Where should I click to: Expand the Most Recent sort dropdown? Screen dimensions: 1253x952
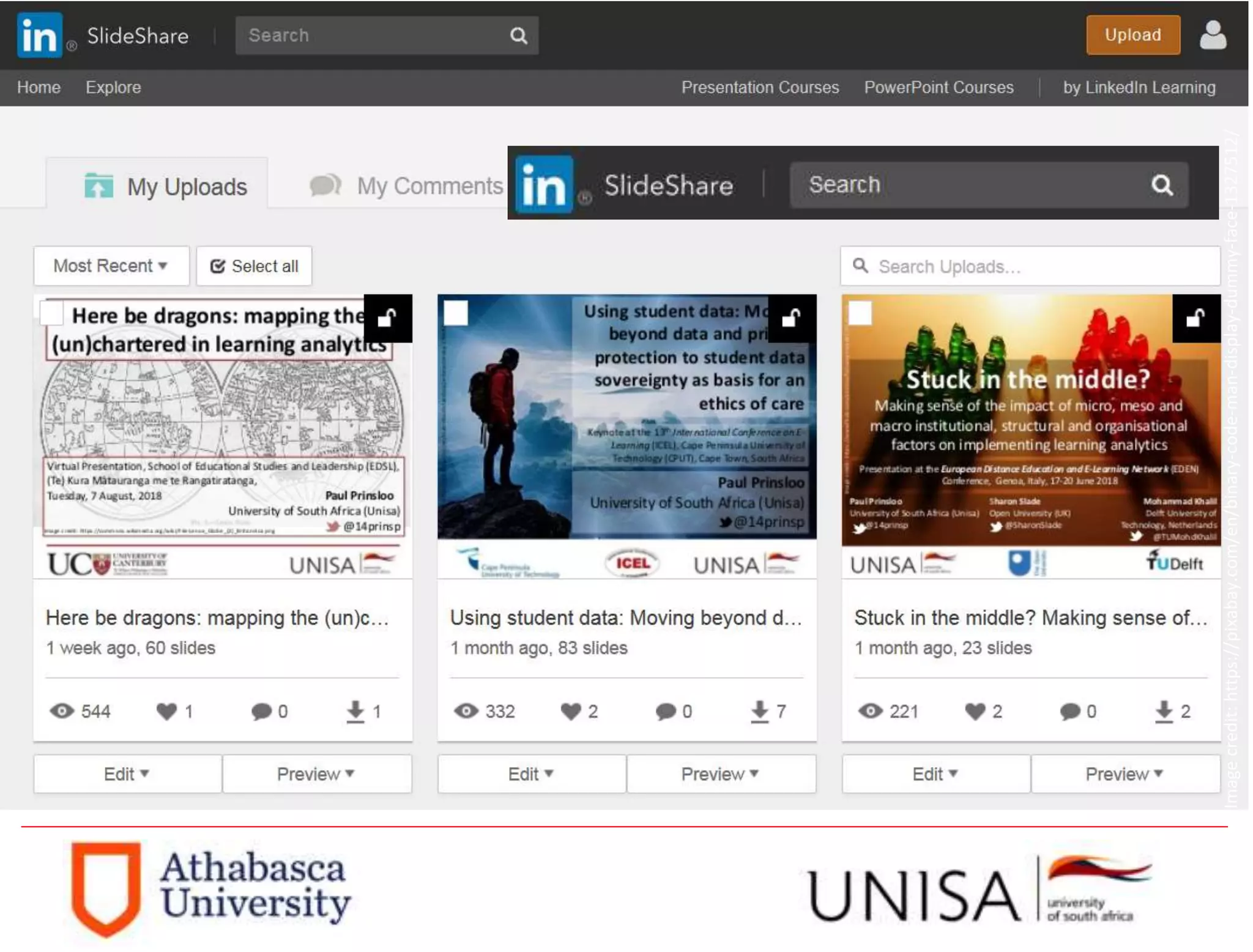111,266
